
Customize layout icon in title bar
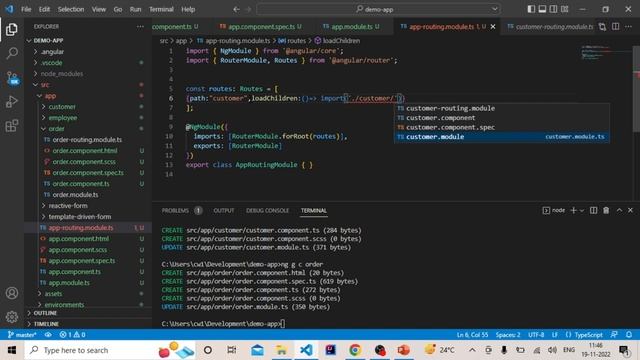point(564,9)
